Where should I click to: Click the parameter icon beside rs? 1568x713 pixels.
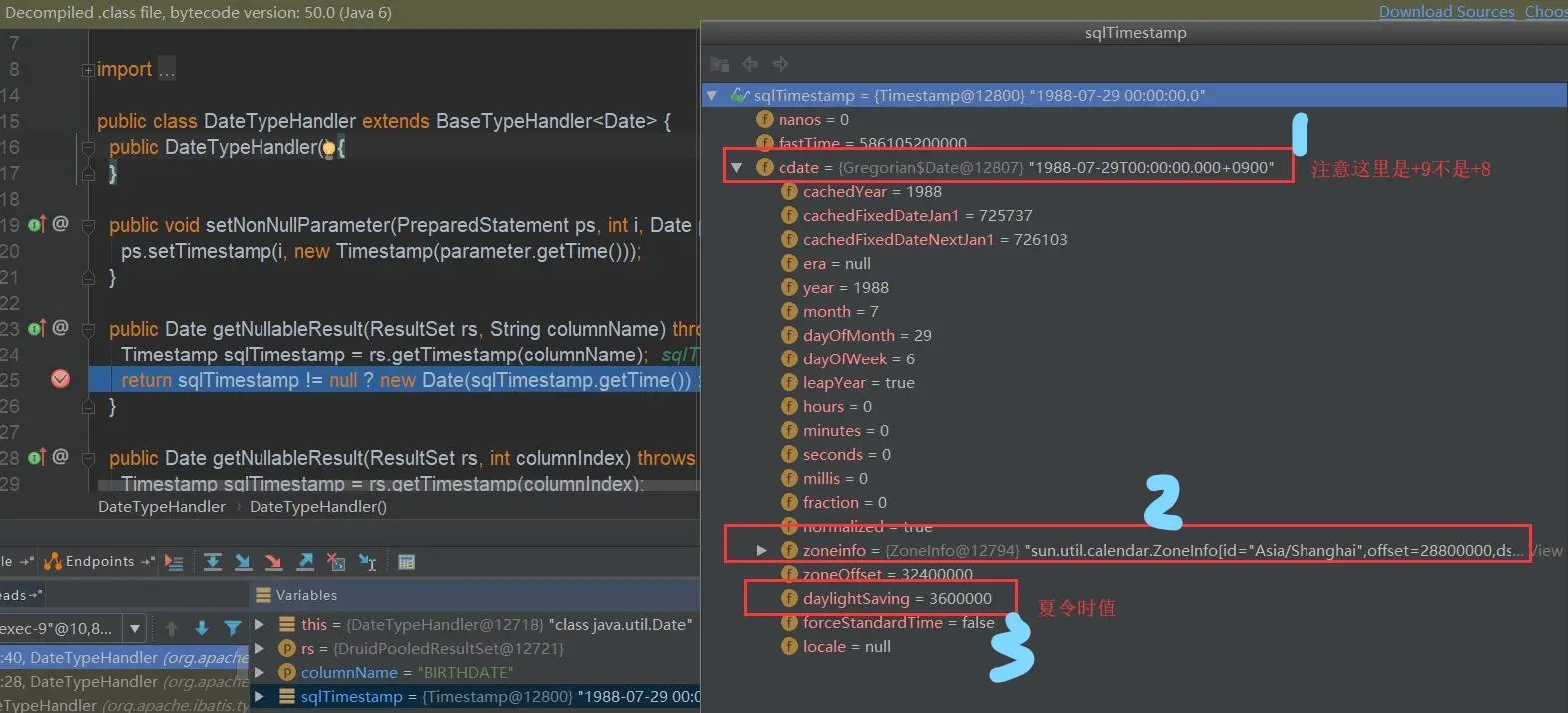(x=286, y=648)
